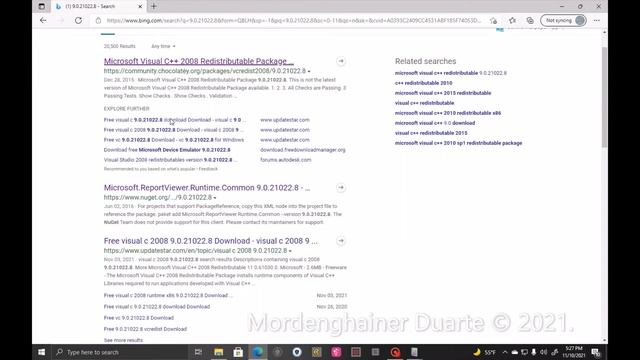This screenshot has width=640, height=360.
Task: Open Free 9.0.21022.8 vcredist Download sublink
Action: [x=145, y=329]
